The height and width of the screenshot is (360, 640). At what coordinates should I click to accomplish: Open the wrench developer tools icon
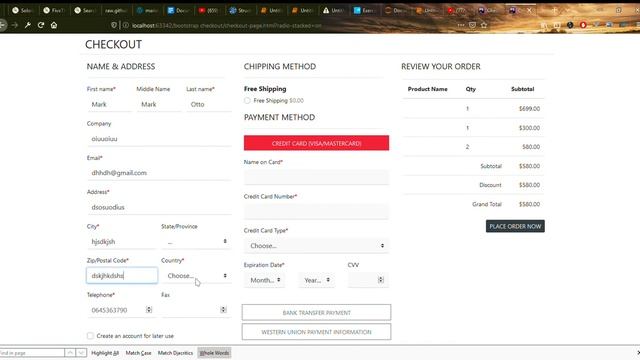(28, 25)
